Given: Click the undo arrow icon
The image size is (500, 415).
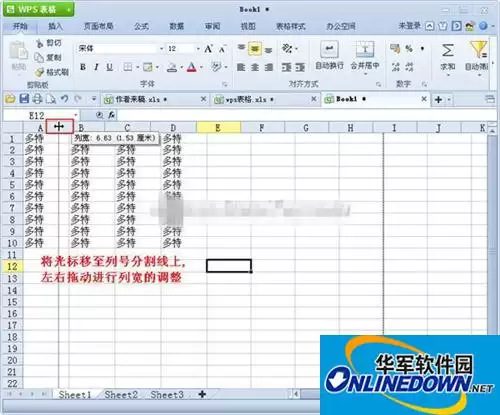Looking at the screenshot, I should [64, 99].
